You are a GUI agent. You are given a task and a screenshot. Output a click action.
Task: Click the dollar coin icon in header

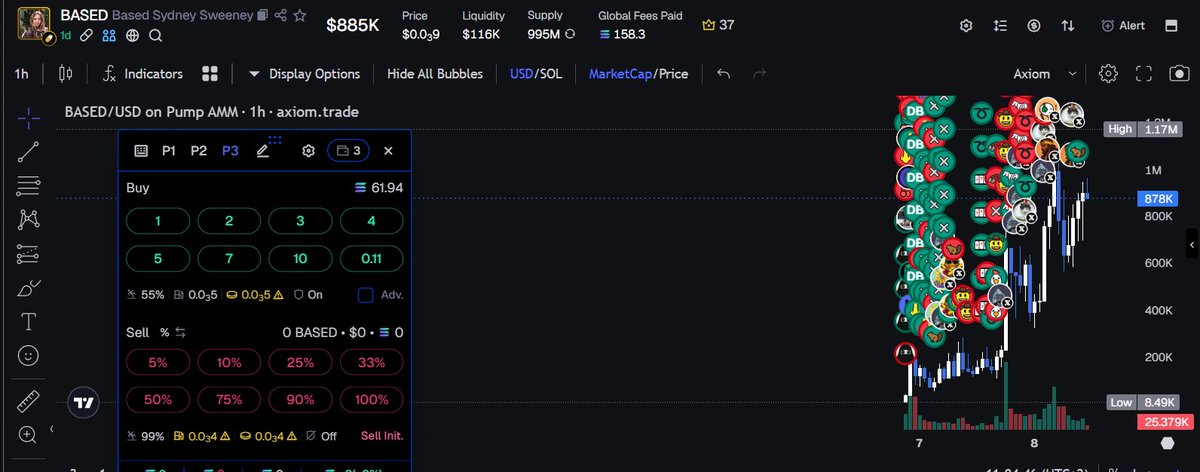[1034, 26]
